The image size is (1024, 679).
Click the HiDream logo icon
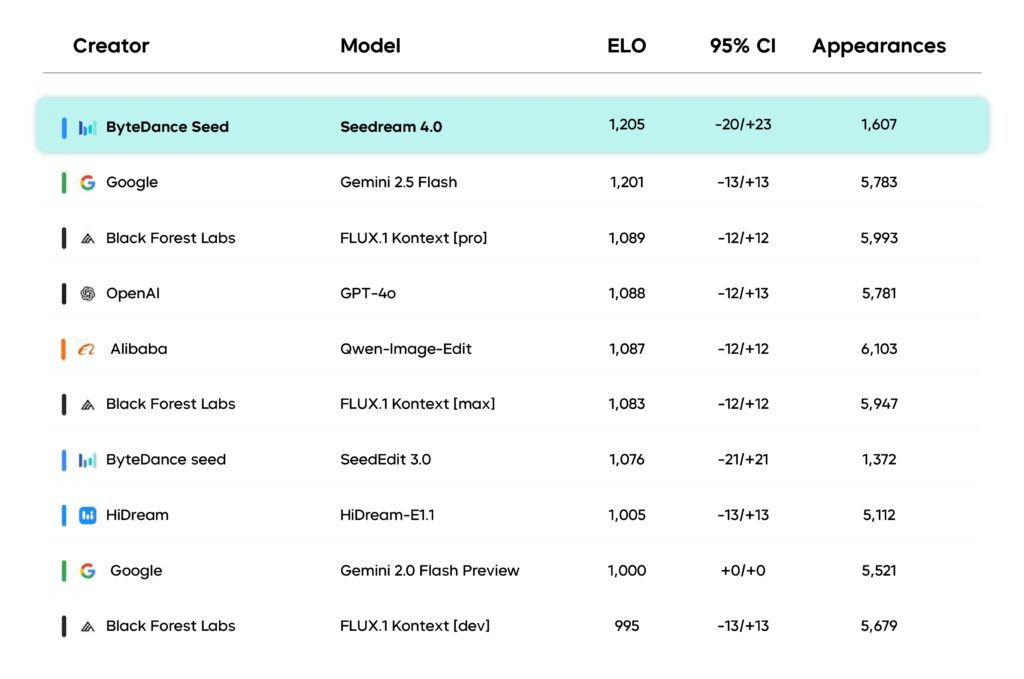pos(88,515)
